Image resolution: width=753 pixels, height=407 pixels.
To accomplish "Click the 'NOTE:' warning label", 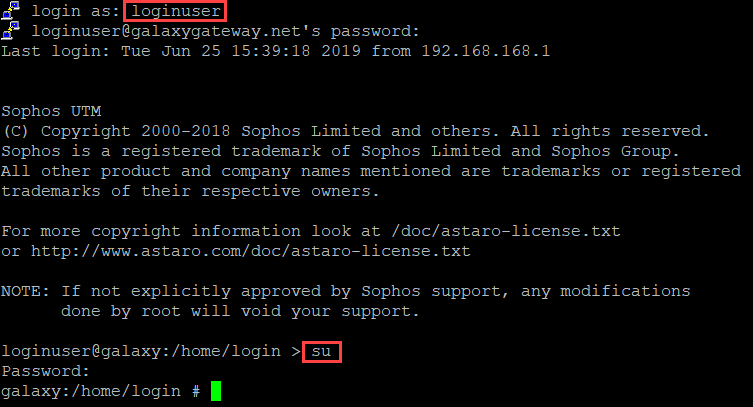I will tap(25, 291).
